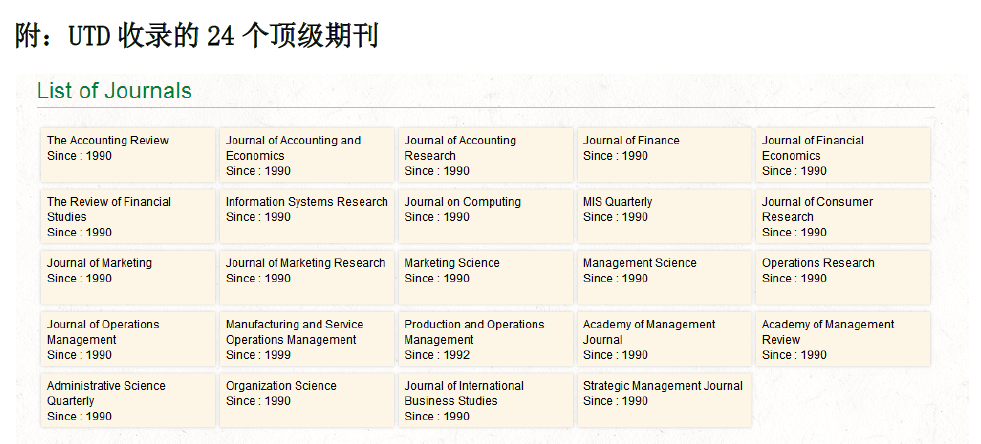Click Journal of Marketing Research card
Screen dimensions: 981x444
(x=307, y=278)
